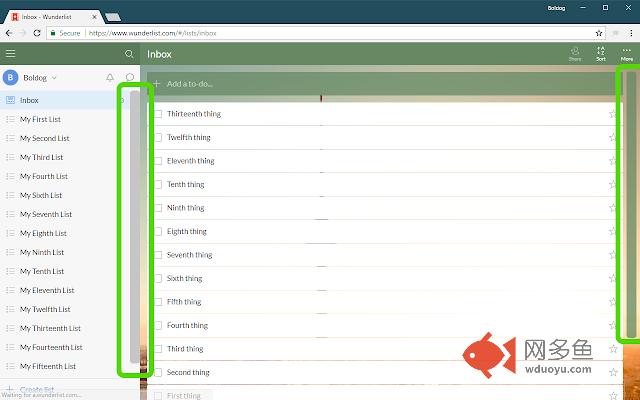Screen dimensions: 640x400
Task: Star the Second thing task
Action: click(613, 372)
